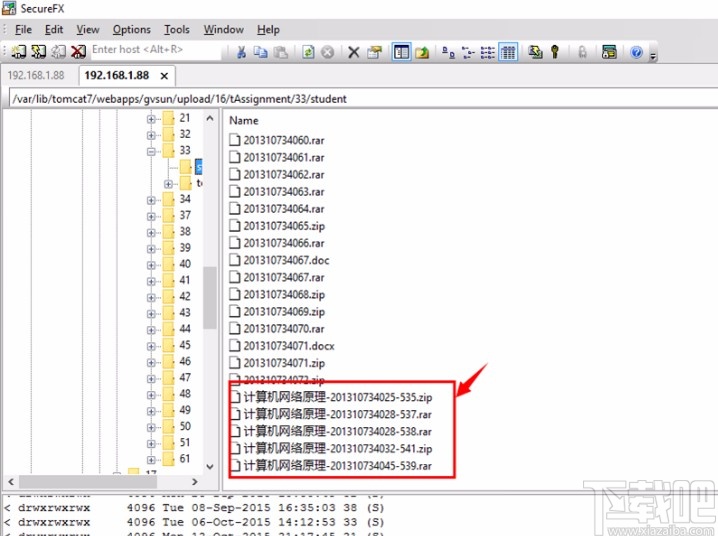Go up one folder with the toolbar icon
Screen dimensions: 718x536
click(x=422, y=52)
